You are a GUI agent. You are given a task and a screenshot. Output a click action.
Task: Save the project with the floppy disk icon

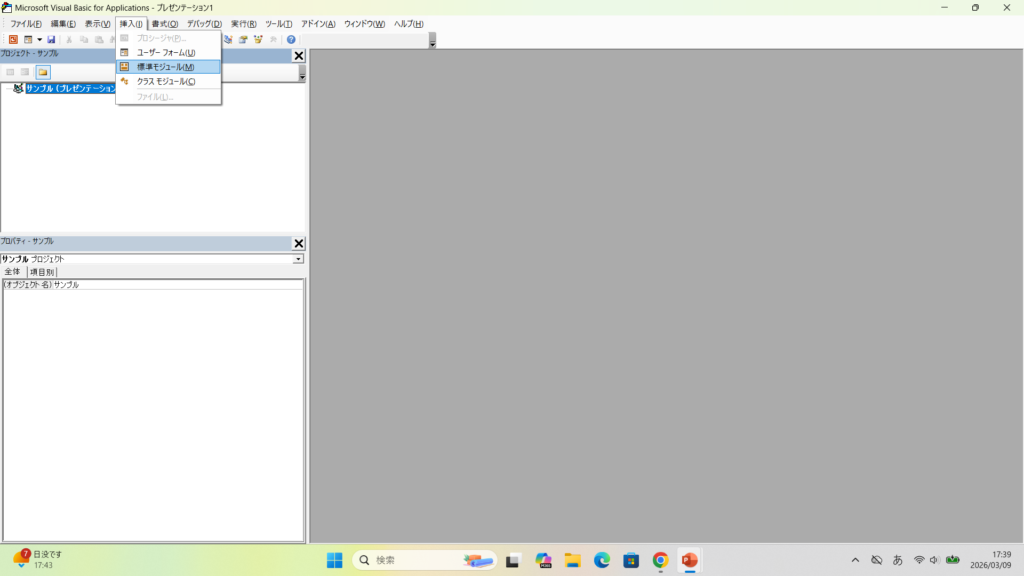pos(51,40)
